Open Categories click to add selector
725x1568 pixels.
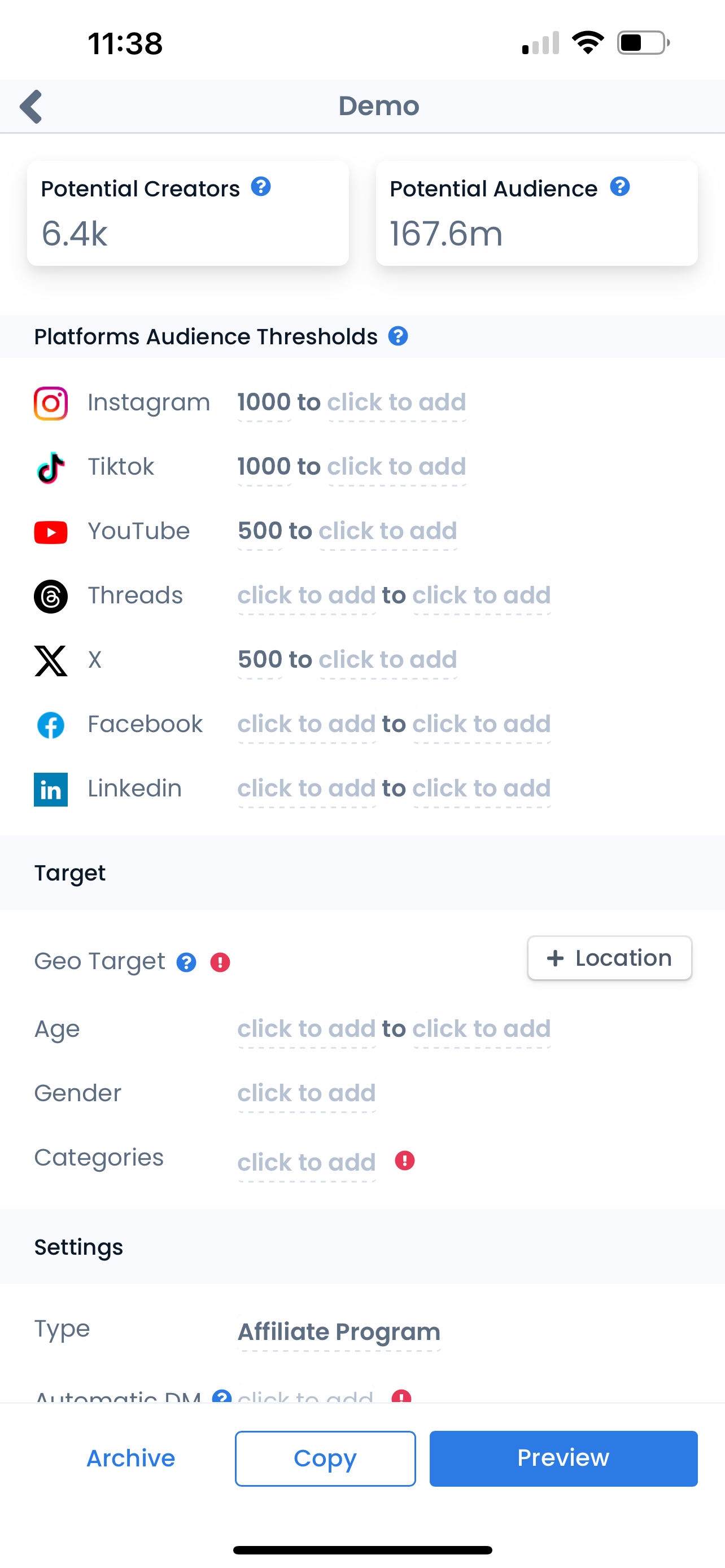click(306, 1163)
